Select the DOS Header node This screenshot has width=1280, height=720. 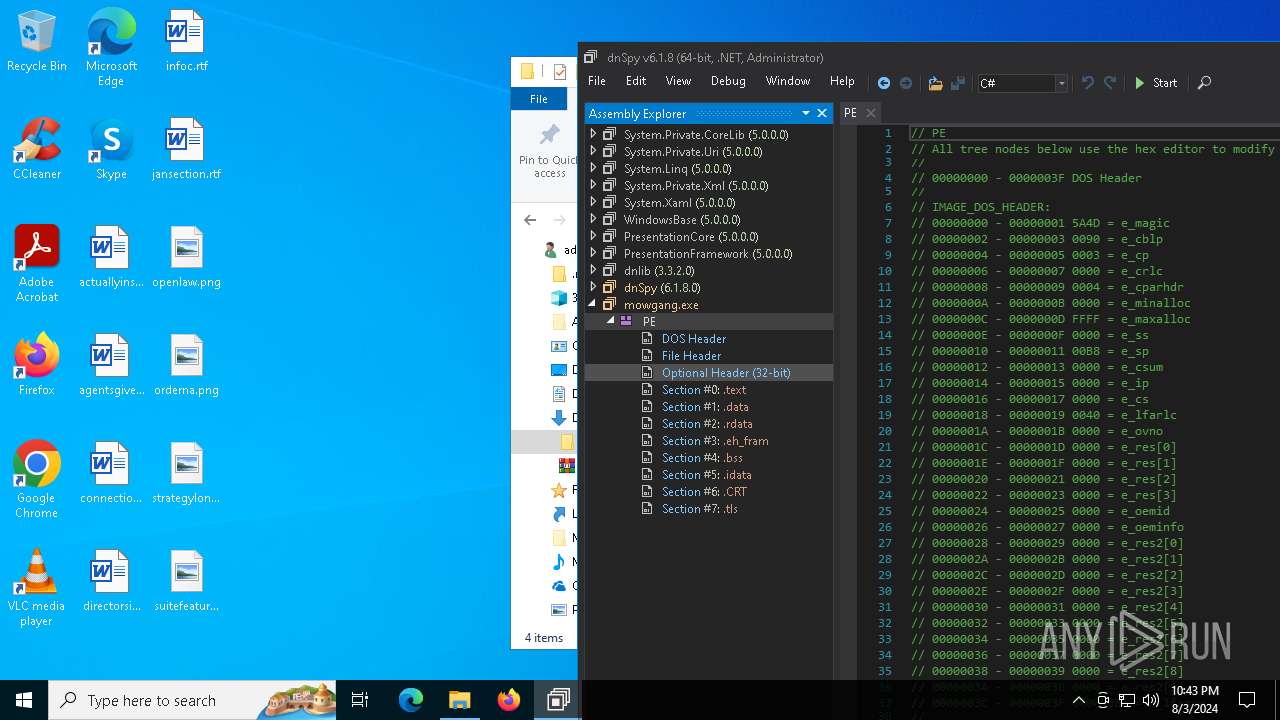(694, 338)
